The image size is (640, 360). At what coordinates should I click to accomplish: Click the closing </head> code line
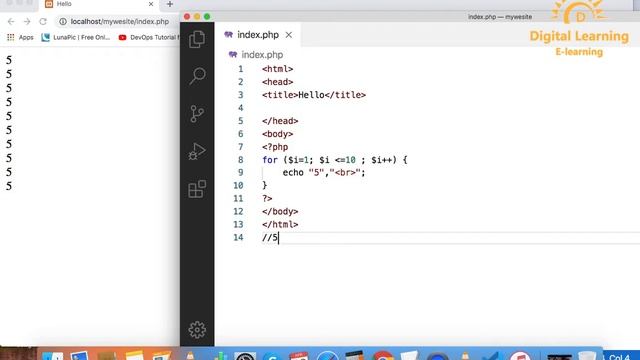pos(280,121)
